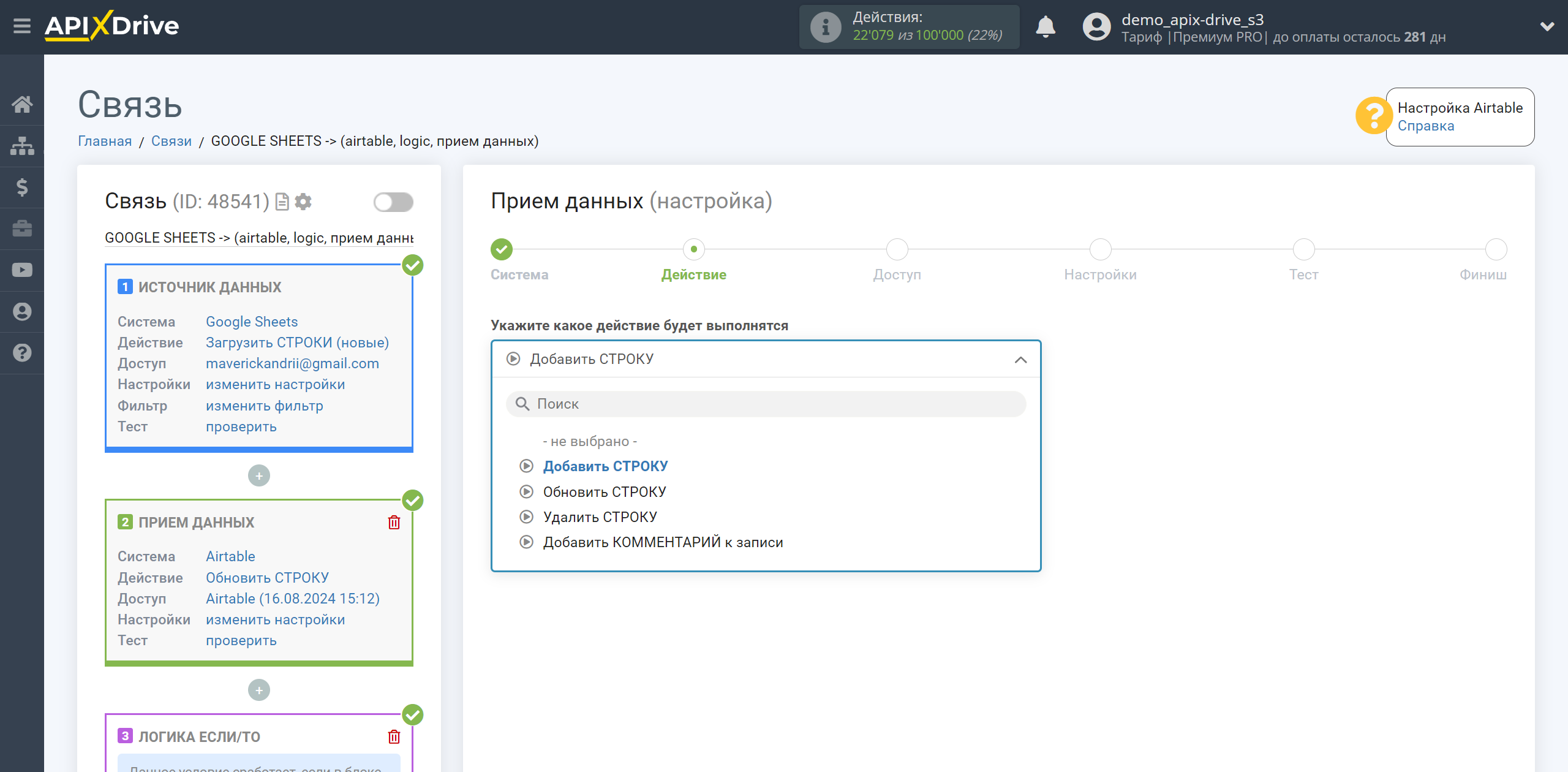Select Добавить КОММЕНТАРИЙ к записи option
This screenshot has width=1568, height=772.
tap(663, 541)
